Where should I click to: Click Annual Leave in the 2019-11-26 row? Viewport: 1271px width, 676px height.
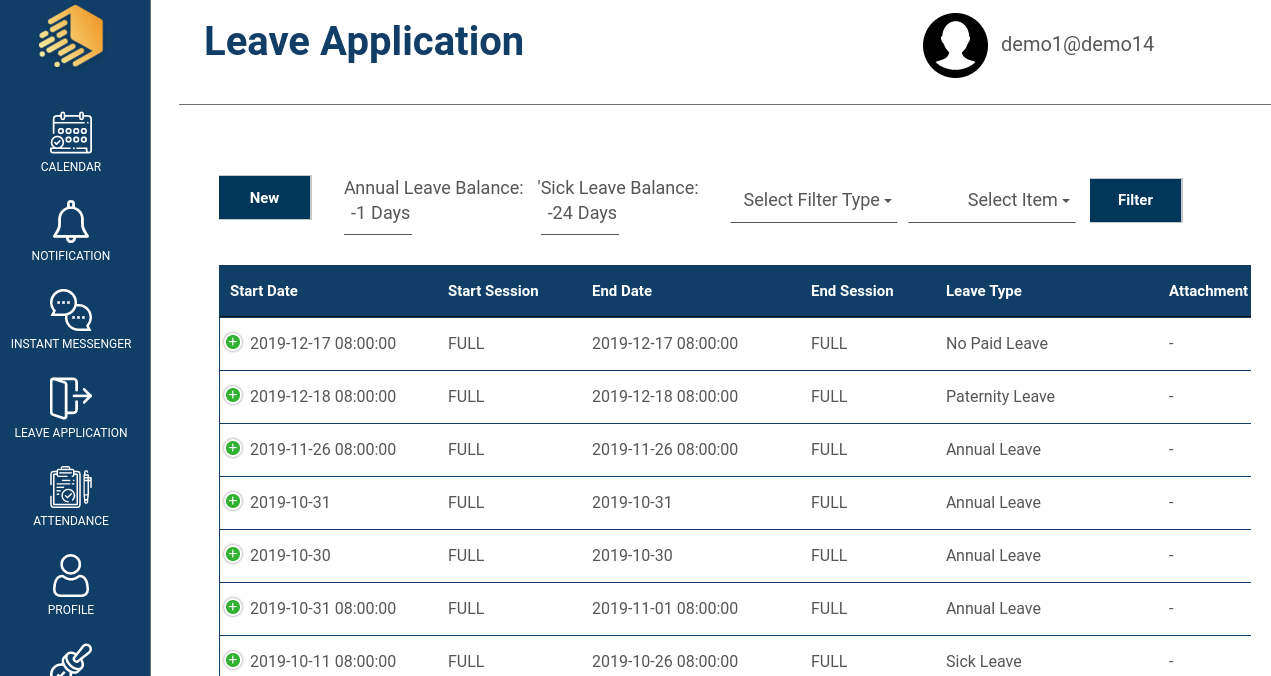point(993,449)
